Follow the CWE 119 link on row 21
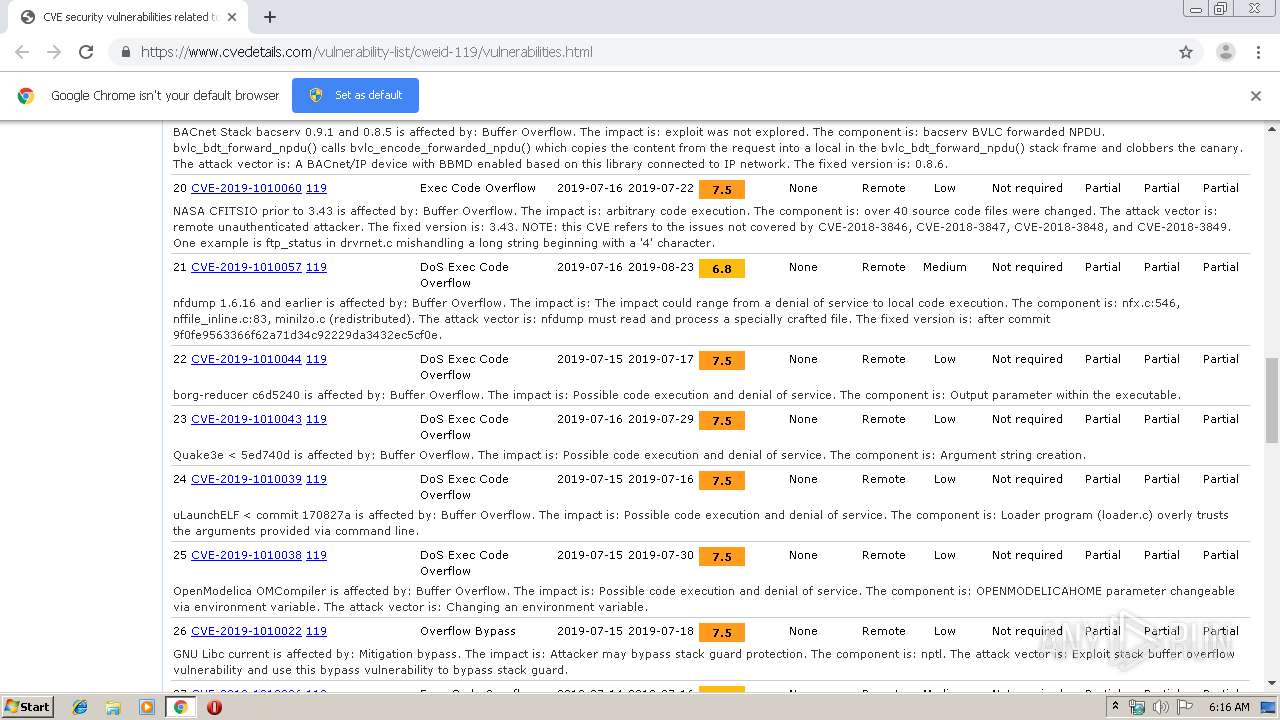 (316, 267)
